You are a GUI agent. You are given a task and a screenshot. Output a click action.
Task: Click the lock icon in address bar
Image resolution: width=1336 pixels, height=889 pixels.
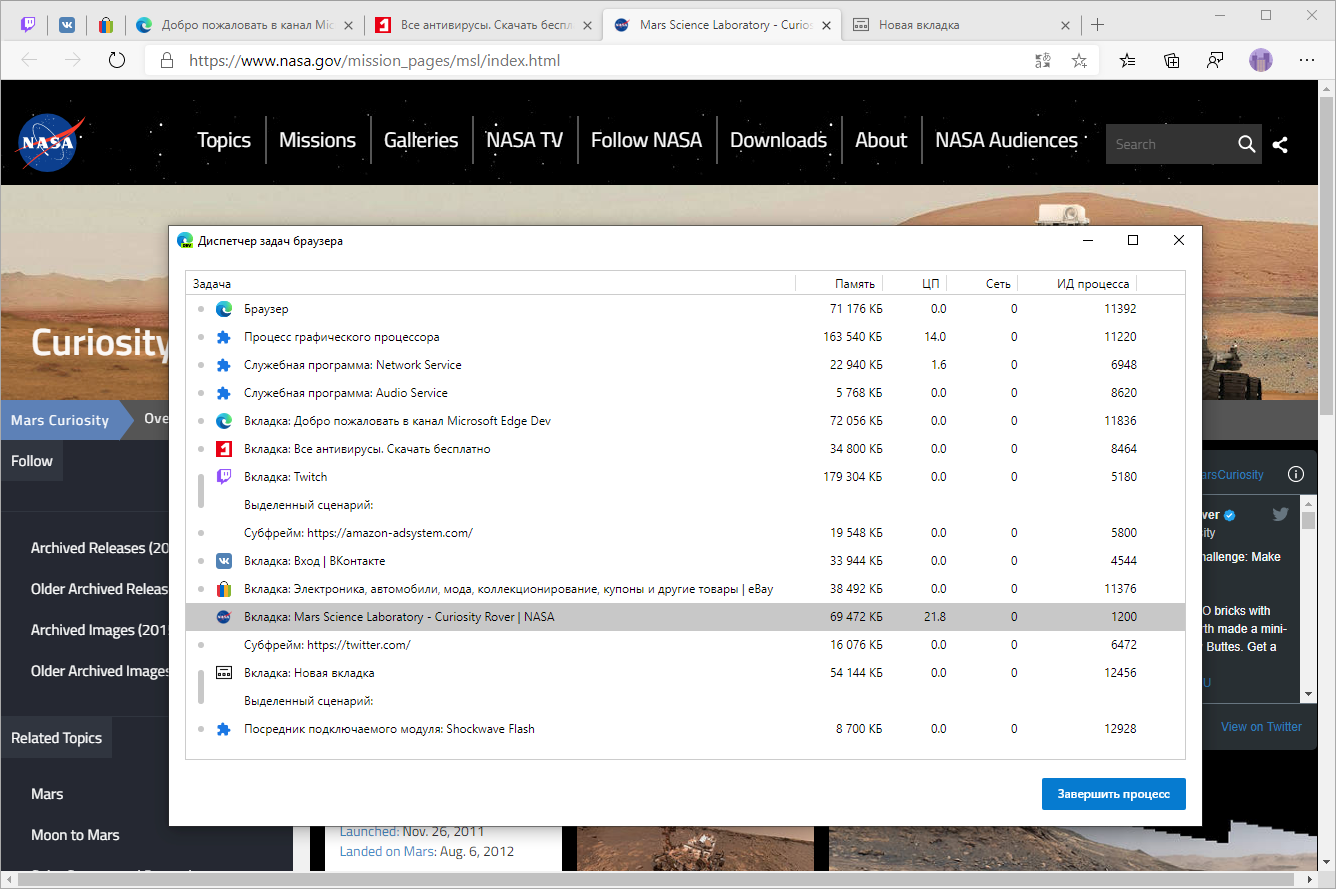(166, 61)
